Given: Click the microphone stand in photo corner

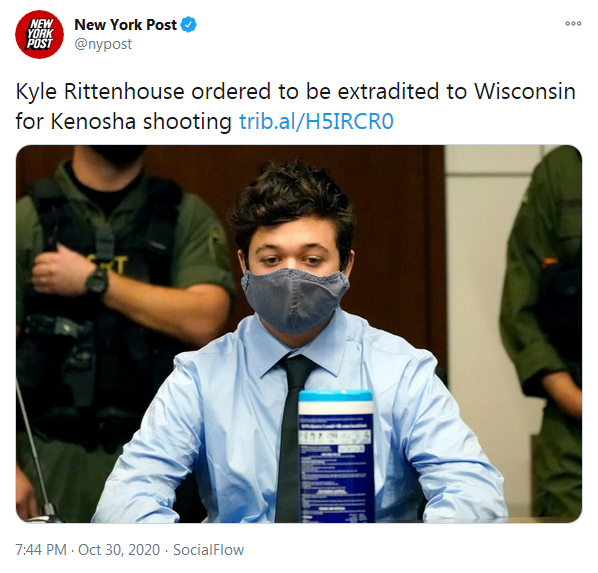Looking at the screenshot, I should click(35, 452).
